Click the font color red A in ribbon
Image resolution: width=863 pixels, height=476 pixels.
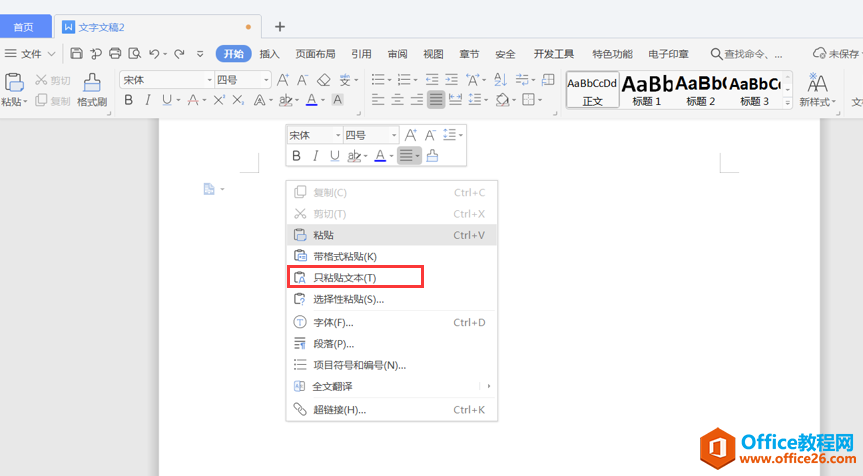pyautogui.click(x=311, y=100)
